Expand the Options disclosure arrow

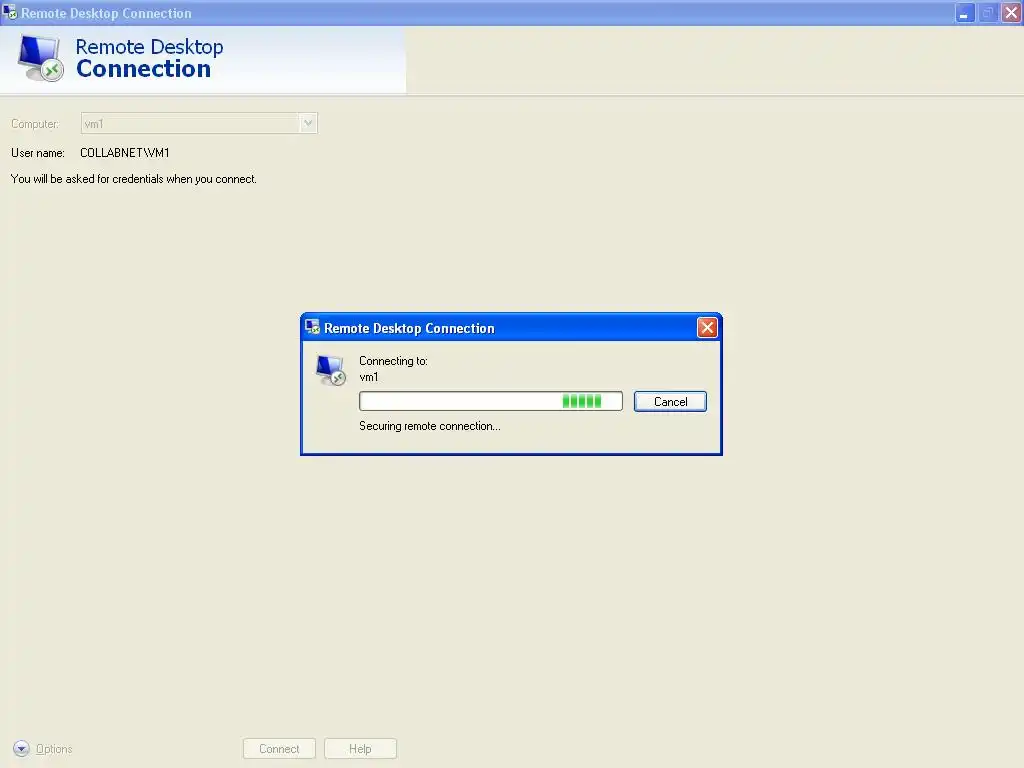[22, 748]
